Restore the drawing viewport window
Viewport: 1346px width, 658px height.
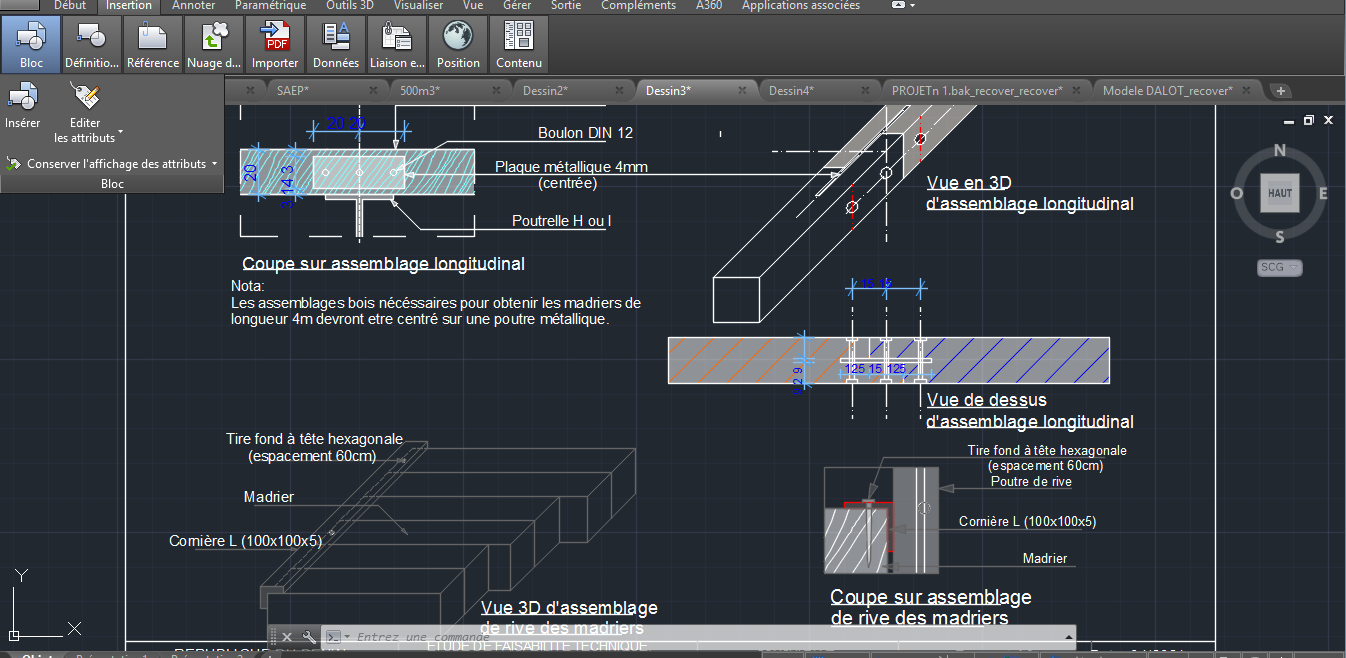coord(1308,120)
